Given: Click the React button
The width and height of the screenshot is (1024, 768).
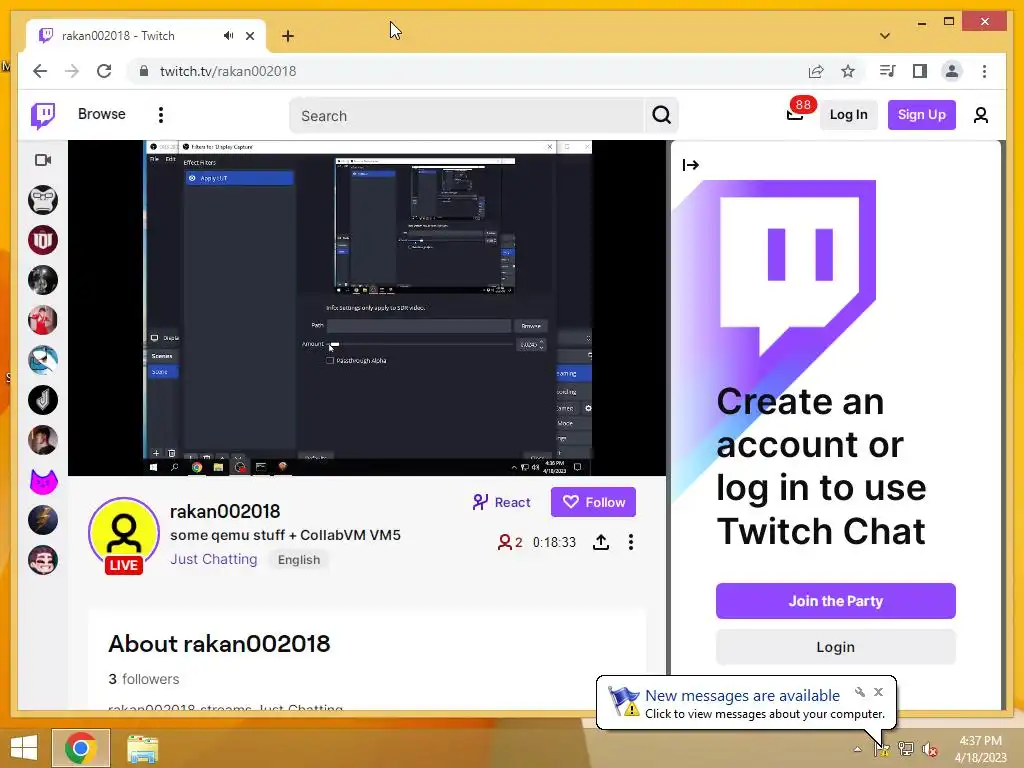Looking at the screenshot, I should coord(502,502).
